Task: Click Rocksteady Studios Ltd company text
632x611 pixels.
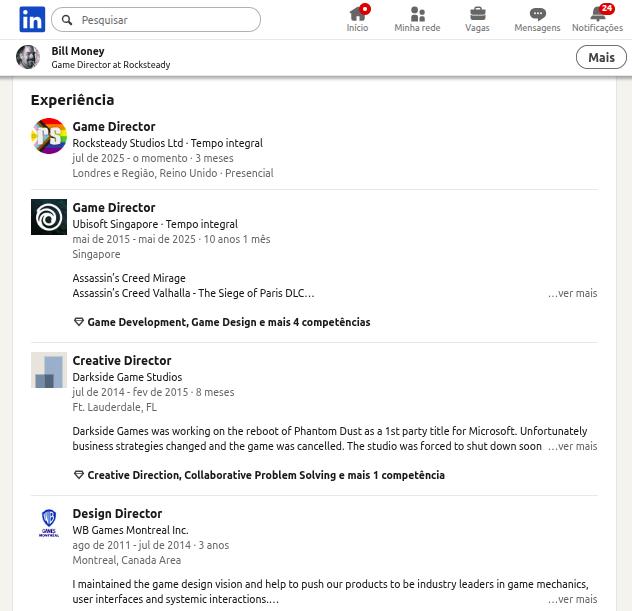Action: click(128, 143)
